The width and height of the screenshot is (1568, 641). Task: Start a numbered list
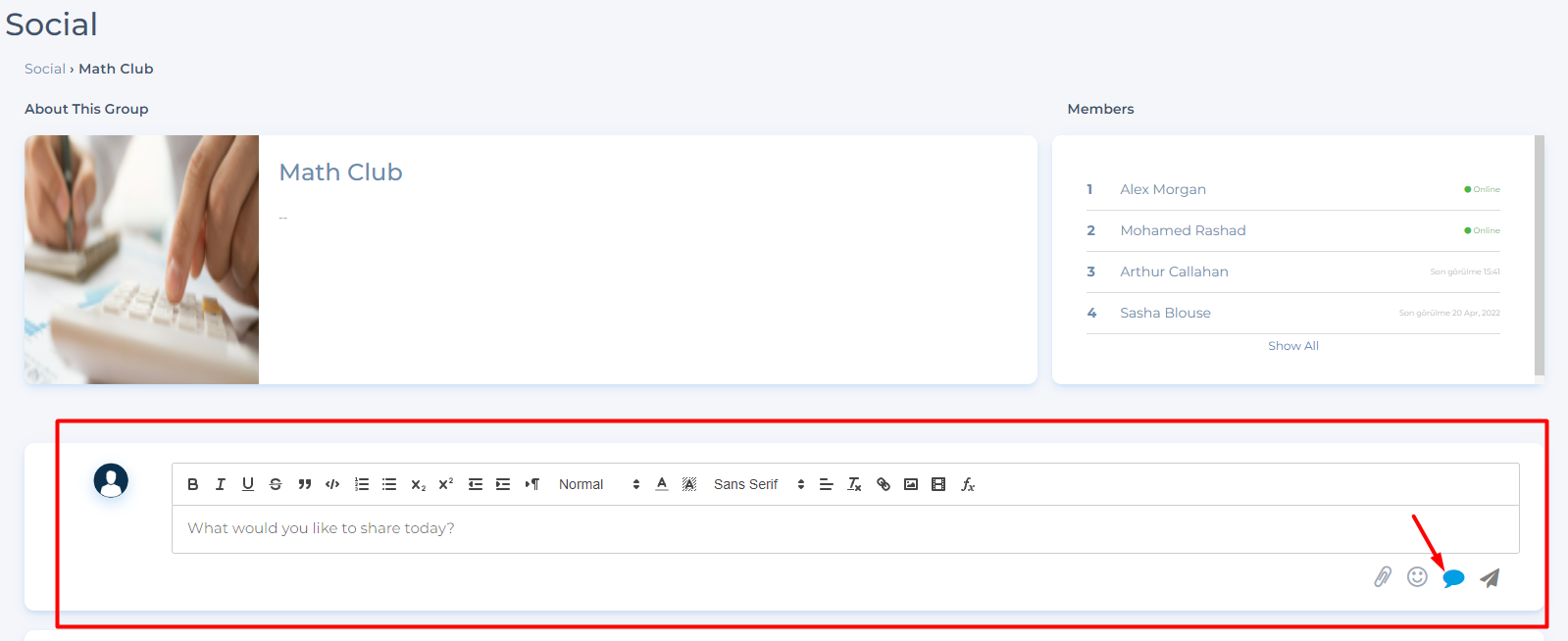362,484
